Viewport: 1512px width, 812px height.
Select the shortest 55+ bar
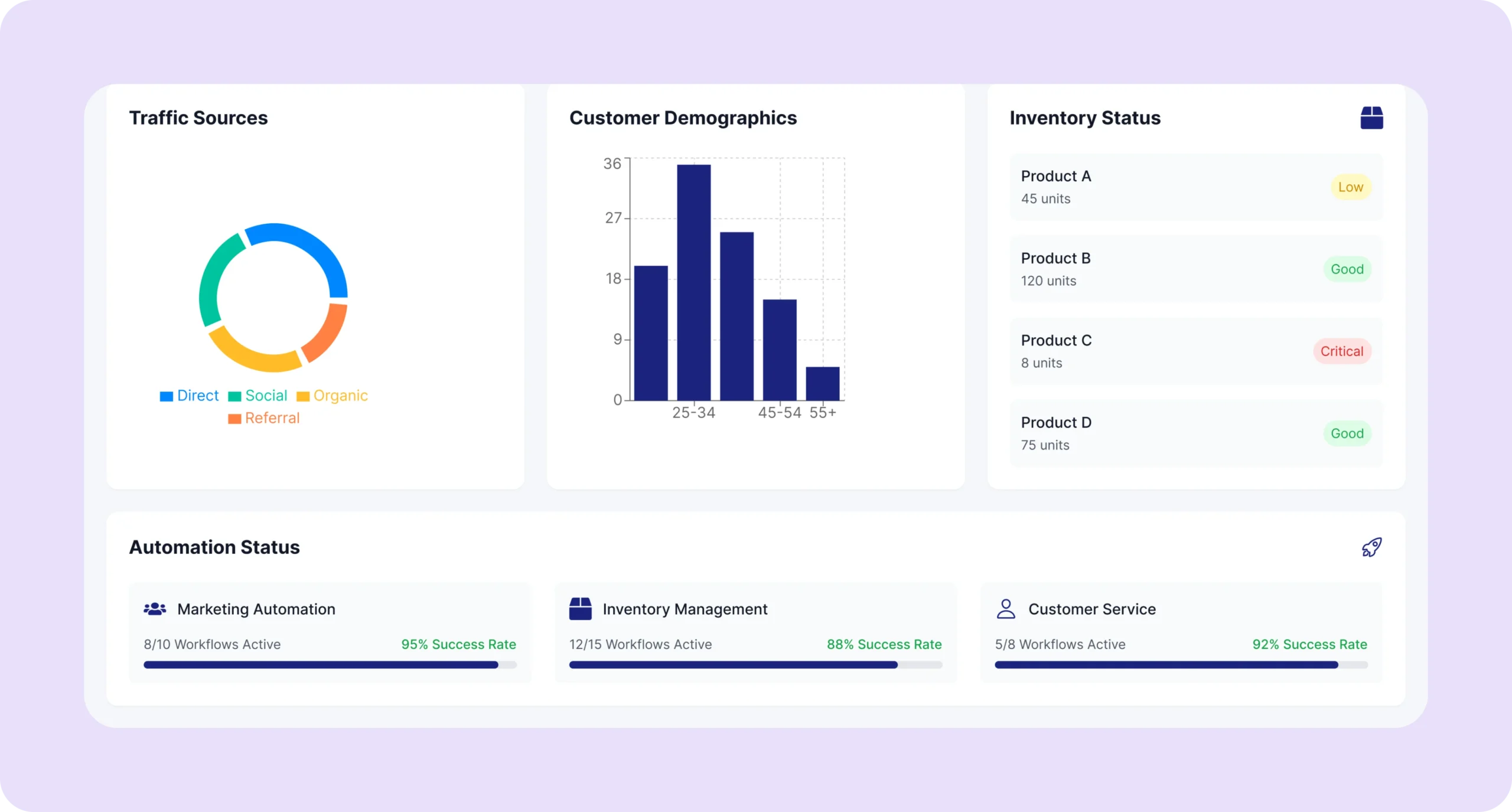822,383
